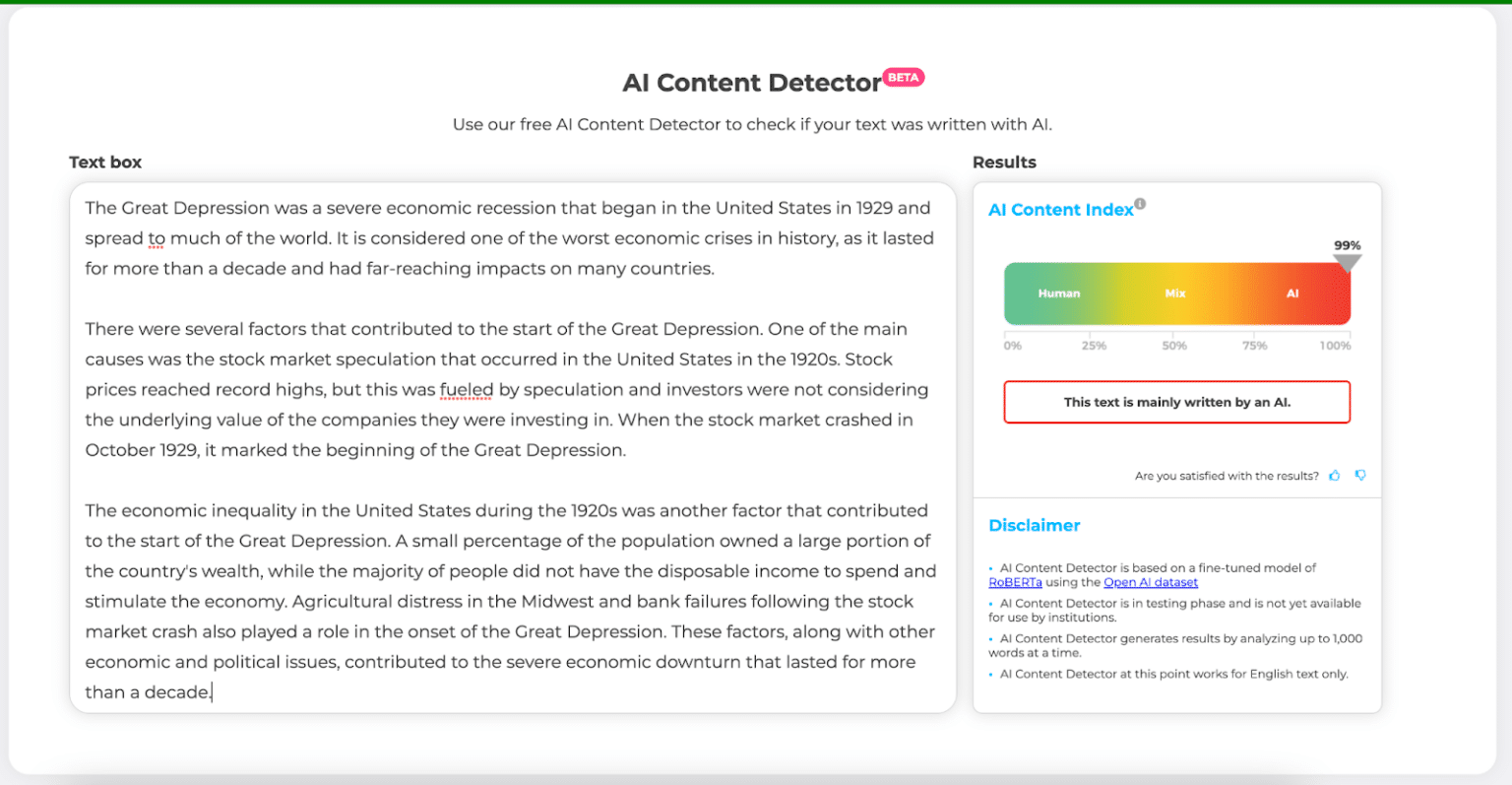Image resolution: width=1512 pixels, height=785 pixels.
Task: Click the AI Content Detector page title
Action: point(751,83)
